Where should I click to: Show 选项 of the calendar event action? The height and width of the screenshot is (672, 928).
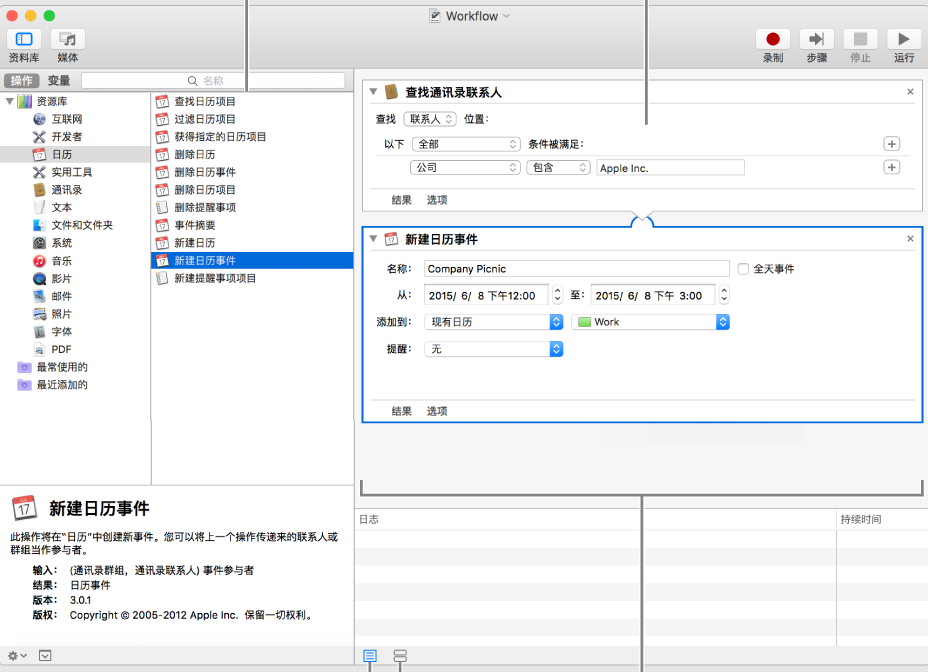point(437,411)
